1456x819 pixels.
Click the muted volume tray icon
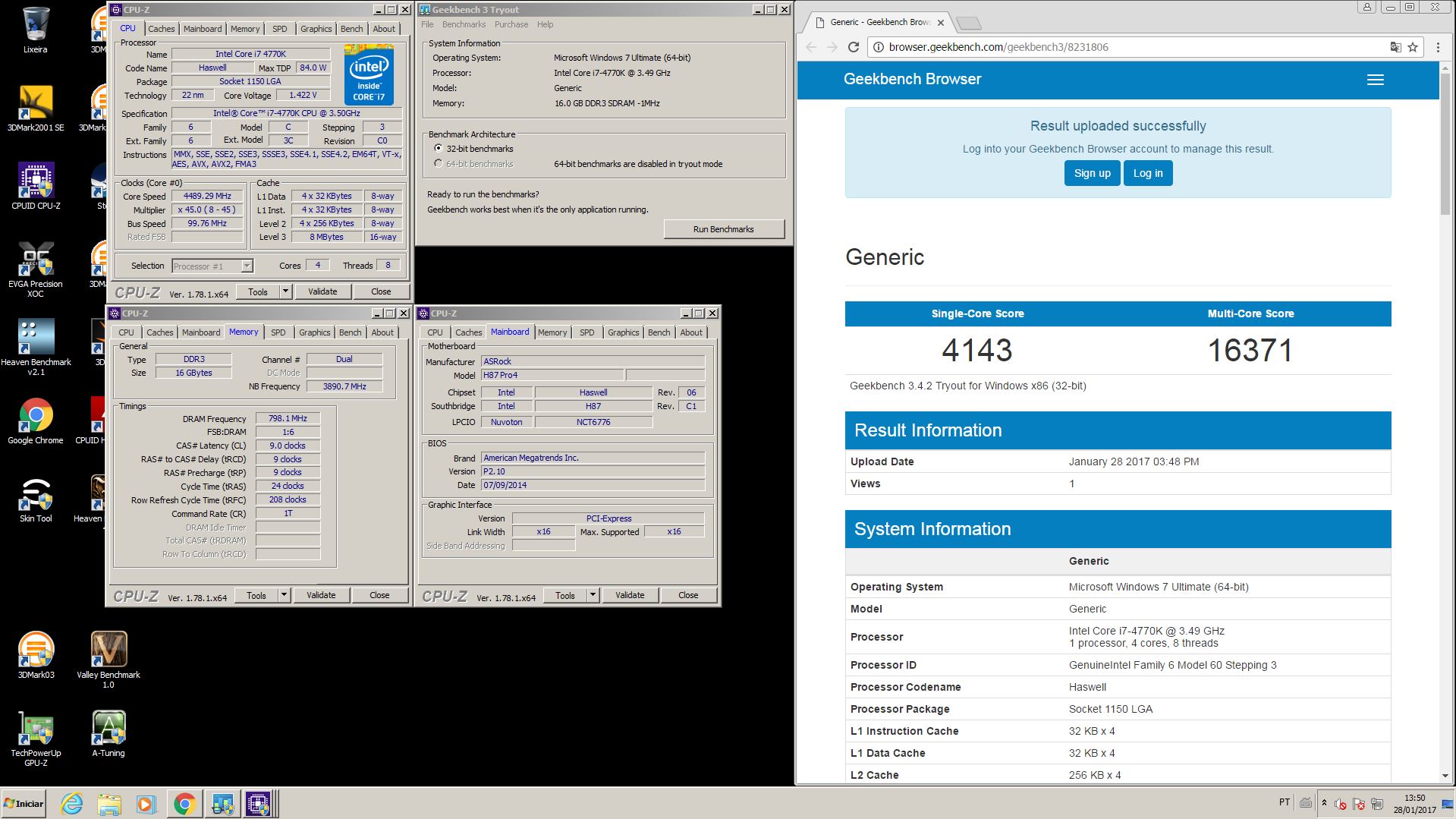[x=1341, y=803]
